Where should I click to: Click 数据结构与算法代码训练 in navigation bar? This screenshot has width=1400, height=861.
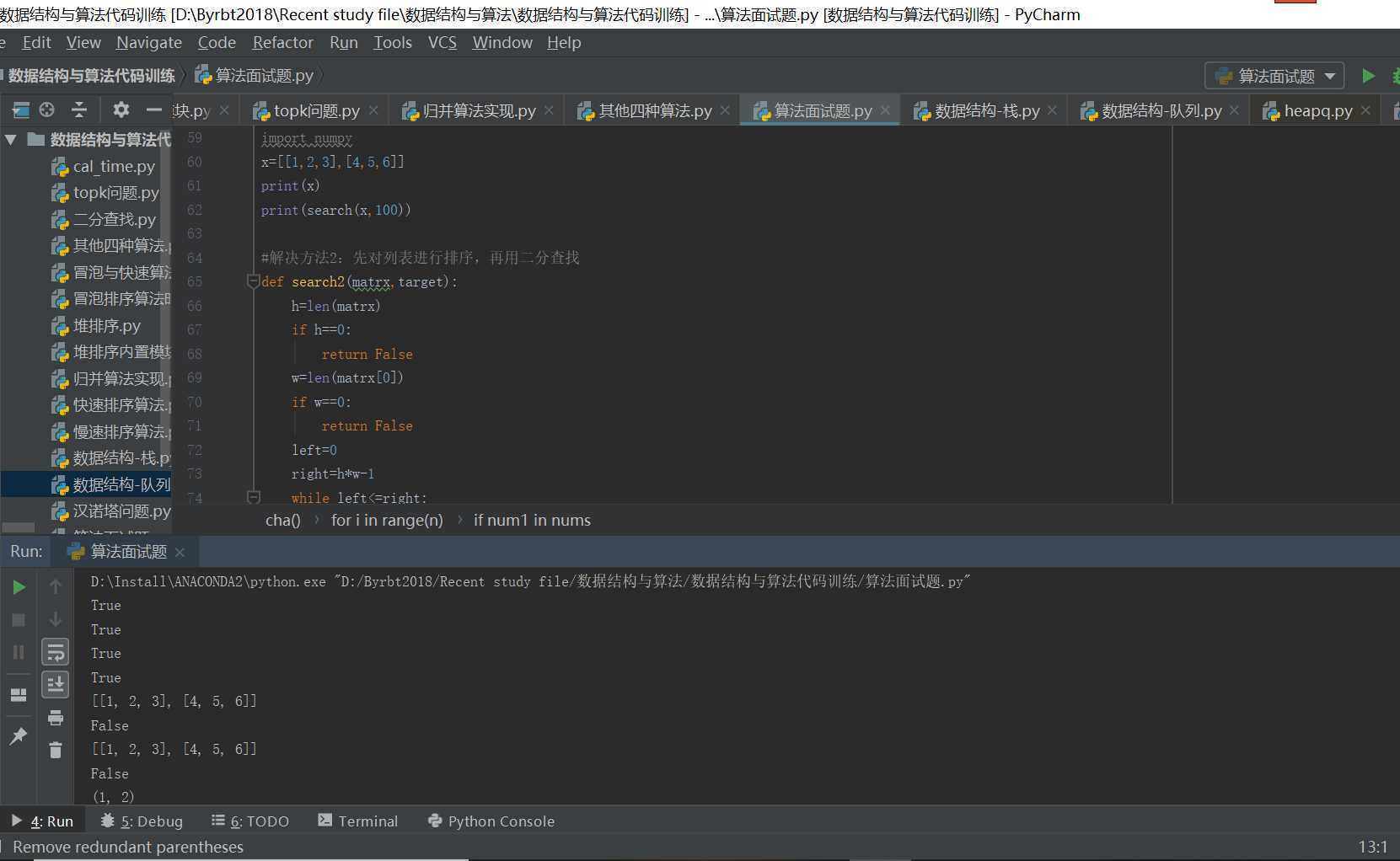91,76
